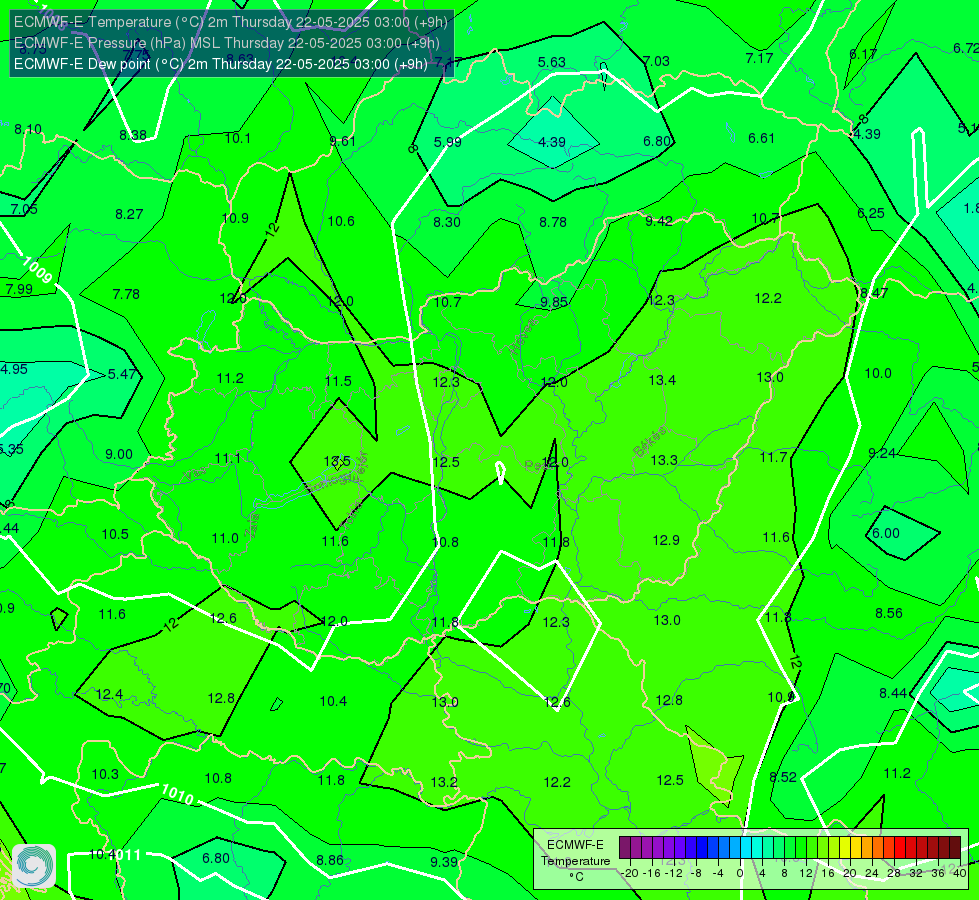Click the 4.95 temperature value
Viewport: 979px width, 900px height.
[14, 369]
